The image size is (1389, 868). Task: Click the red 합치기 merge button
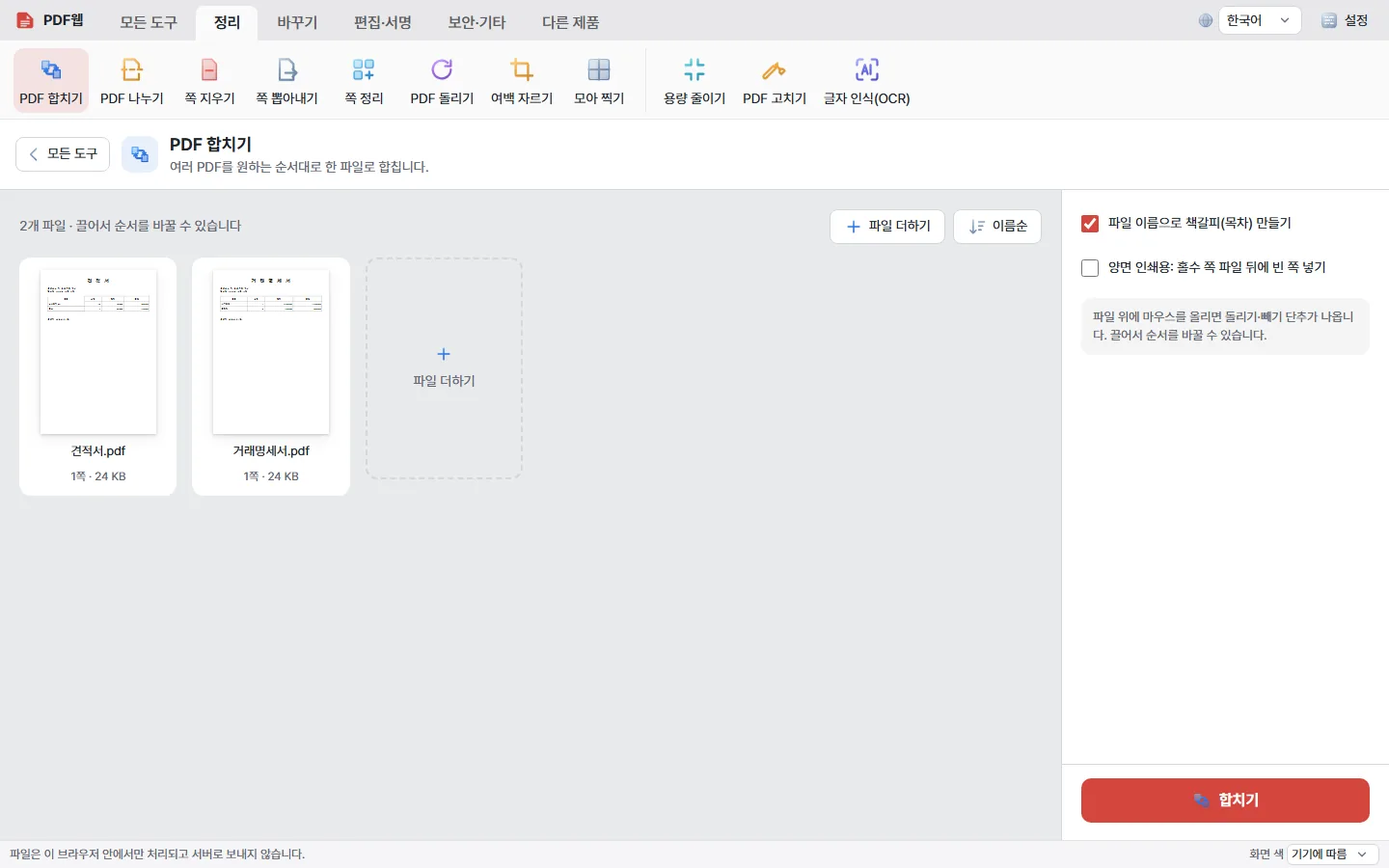(x=1225, y=800)
